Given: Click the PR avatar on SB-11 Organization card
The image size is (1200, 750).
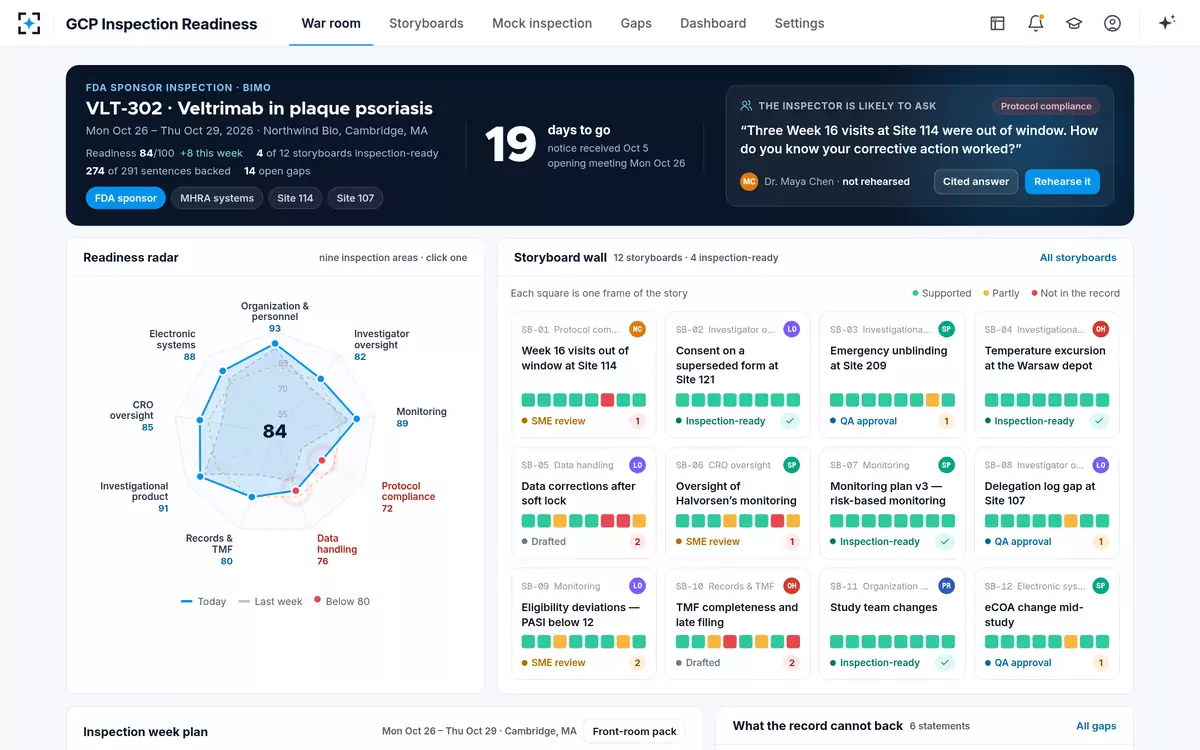Looking at the screenshot, I should 946,586.
